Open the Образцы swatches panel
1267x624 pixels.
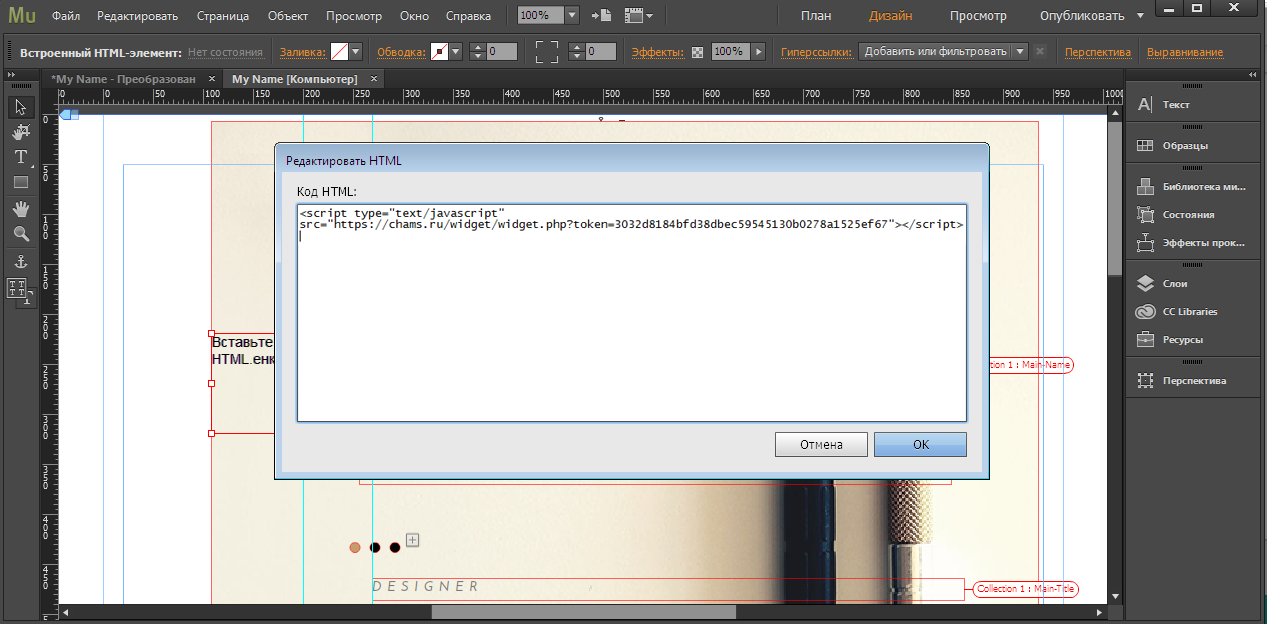1185,146
